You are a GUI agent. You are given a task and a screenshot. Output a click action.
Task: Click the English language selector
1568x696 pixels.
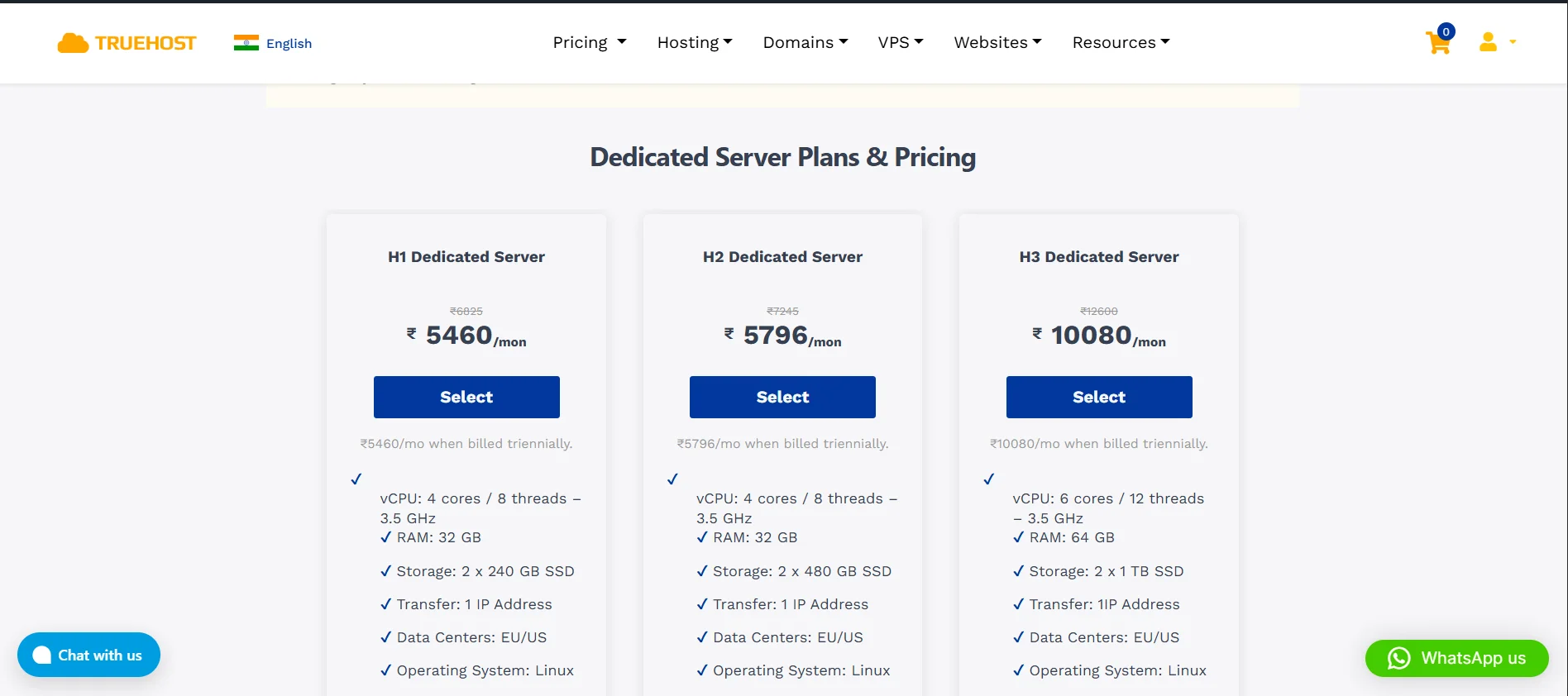[289, 44]
